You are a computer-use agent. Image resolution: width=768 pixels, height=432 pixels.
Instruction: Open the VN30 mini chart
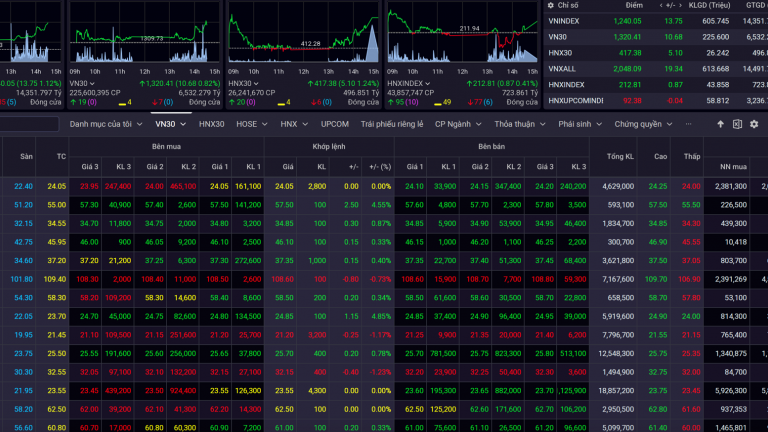coord(144,33)
